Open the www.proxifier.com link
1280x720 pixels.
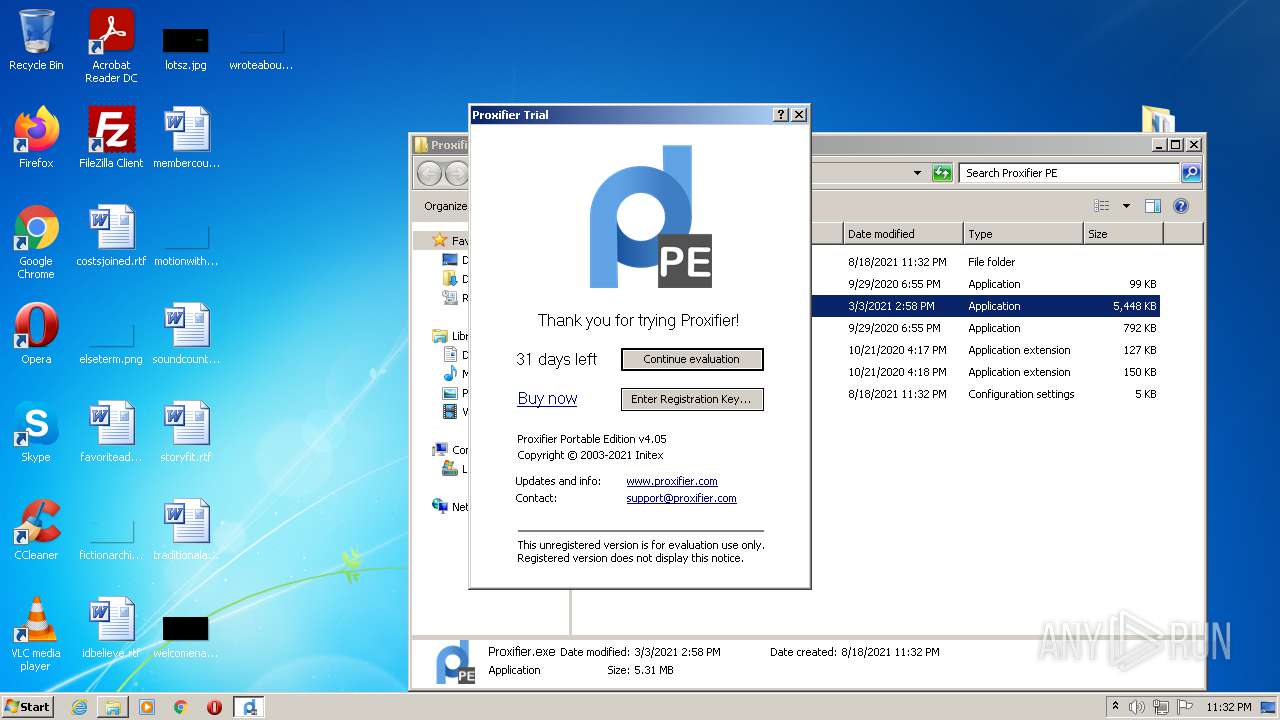click(672, 481)
